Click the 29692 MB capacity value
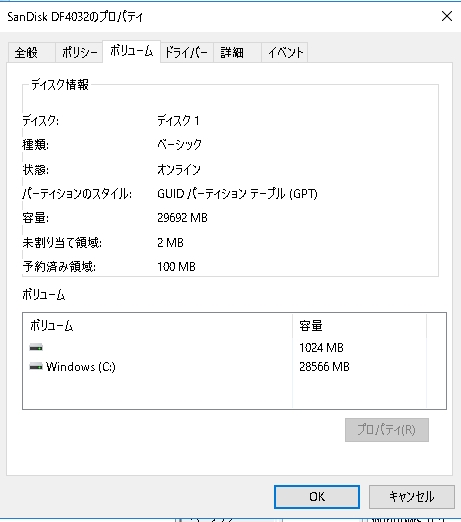Image resolution: width=461 pixels, height=522 pixels. point(182,218)
